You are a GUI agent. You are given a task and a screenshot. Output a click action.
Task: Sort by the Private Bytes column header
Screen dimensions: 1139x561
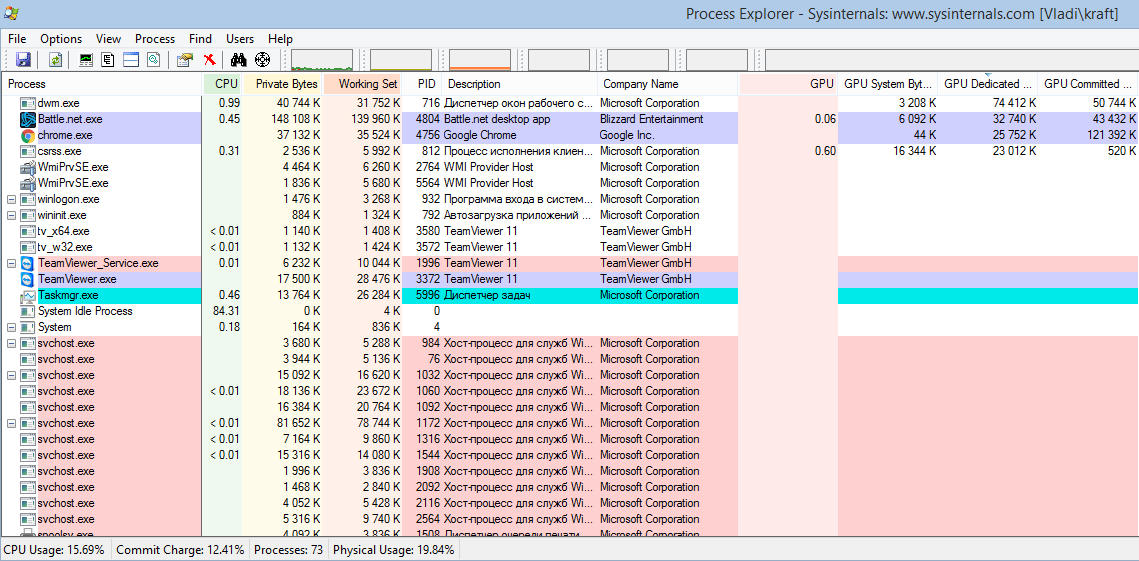(283, 84)
